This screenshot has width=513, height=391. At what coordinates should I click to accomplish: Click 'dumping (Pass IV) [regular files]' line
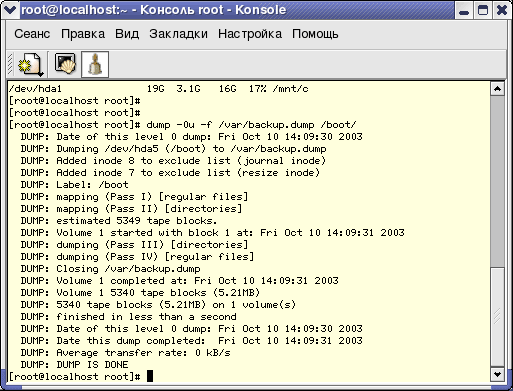pos(137,257)
